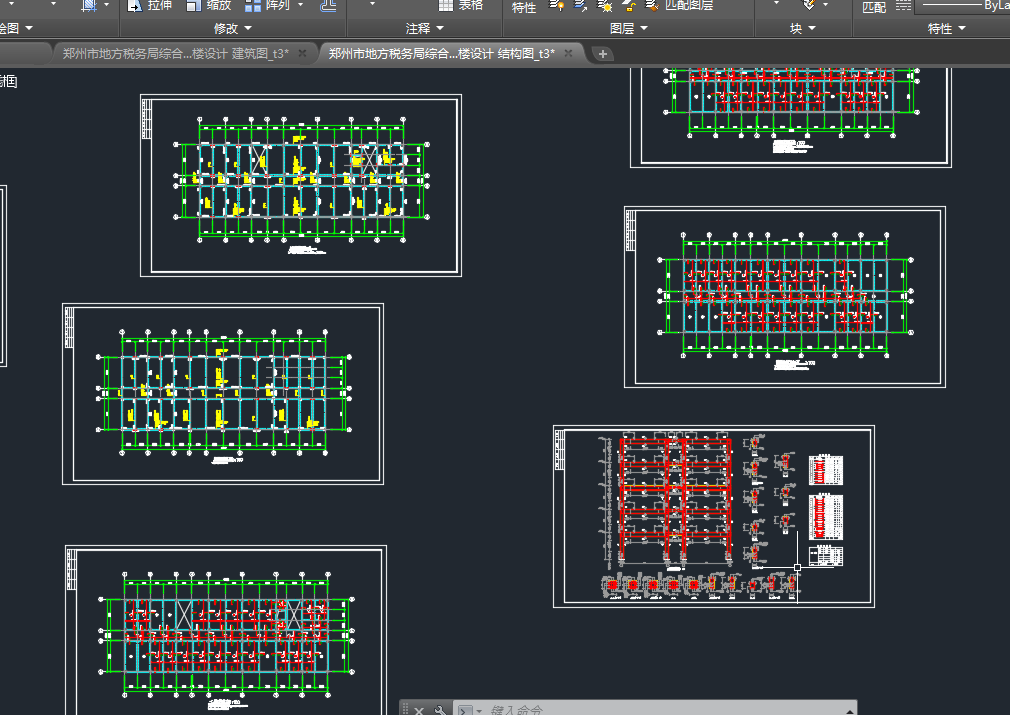This screenshot has width=1010, height=715.
Task: Click the block editor icon in the Block panel
Action: pos(809,5)
